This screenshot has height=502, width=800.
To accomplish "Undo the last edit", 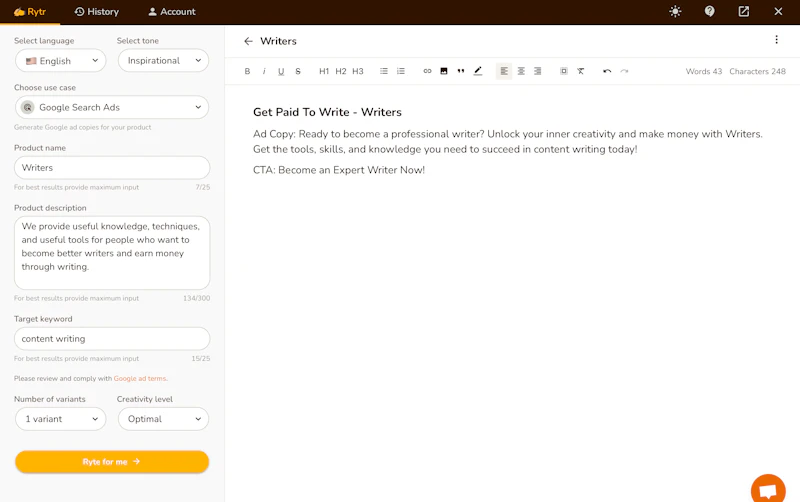I will click(607, 71).
